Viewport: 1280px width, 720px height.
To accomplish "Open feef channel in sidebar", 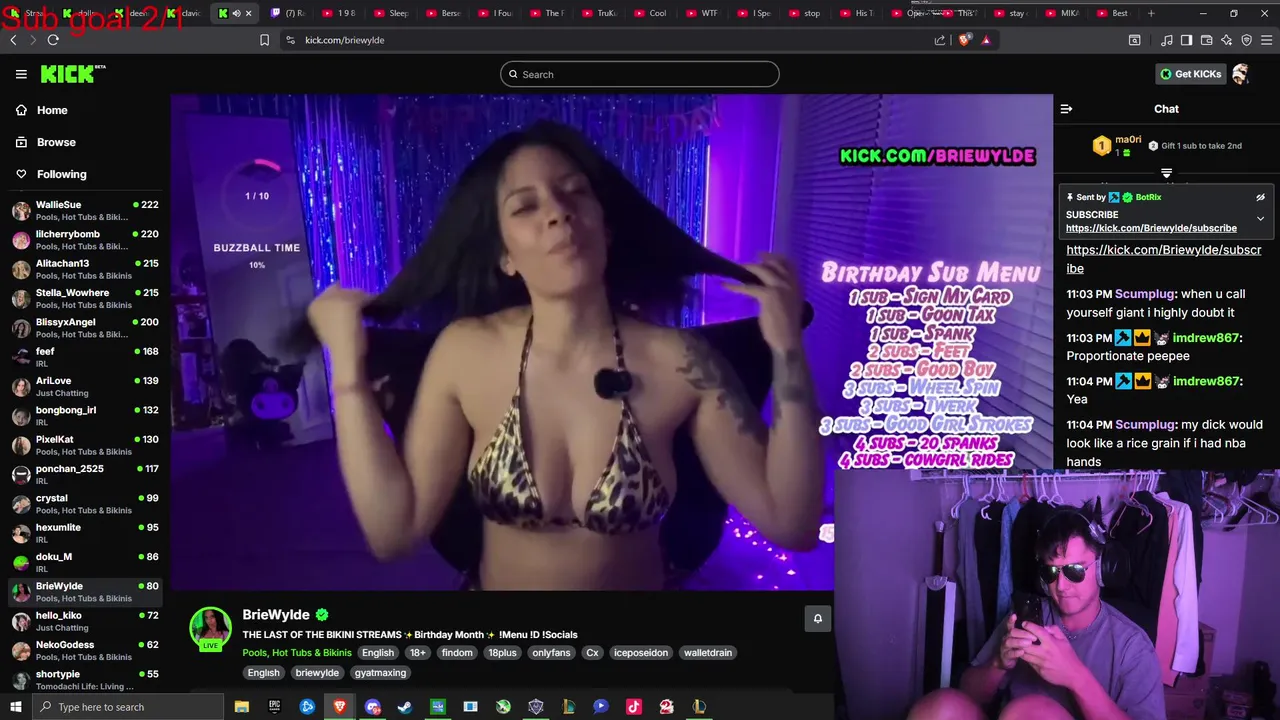I will [85, 357].
